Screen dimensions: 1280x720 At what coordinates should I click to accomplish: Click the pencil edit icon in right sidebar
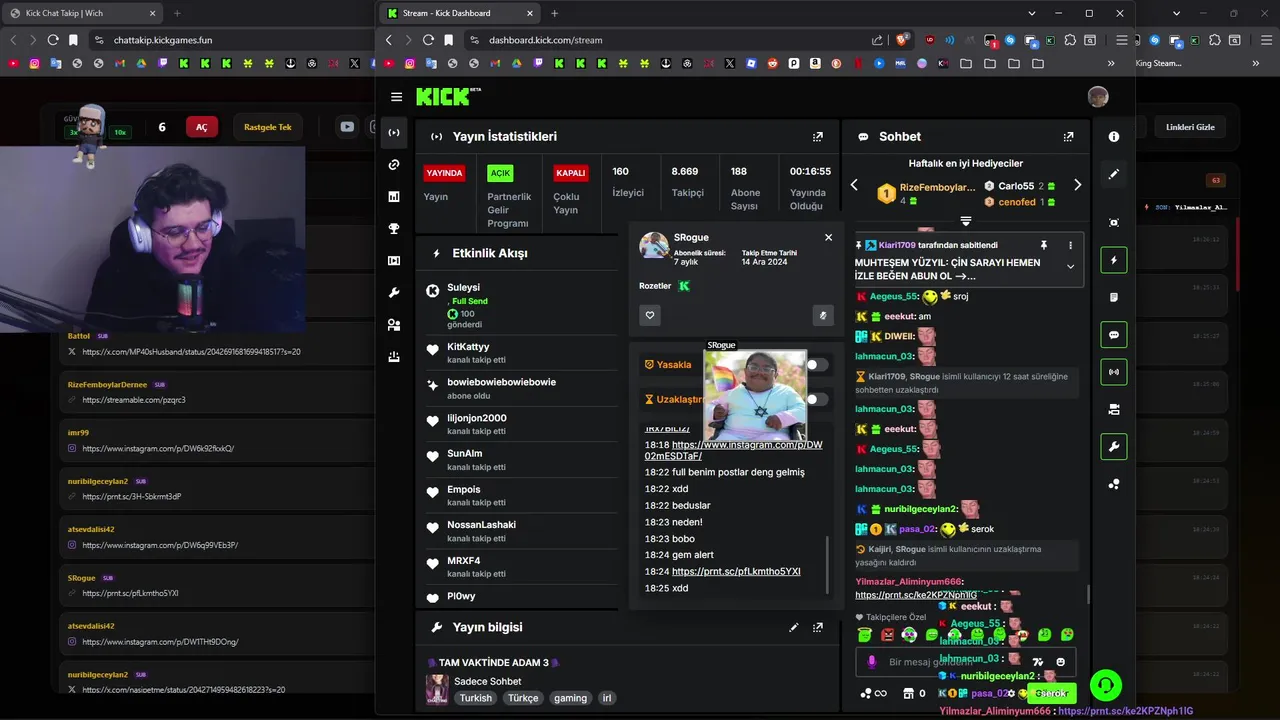tap(1114, 174)
